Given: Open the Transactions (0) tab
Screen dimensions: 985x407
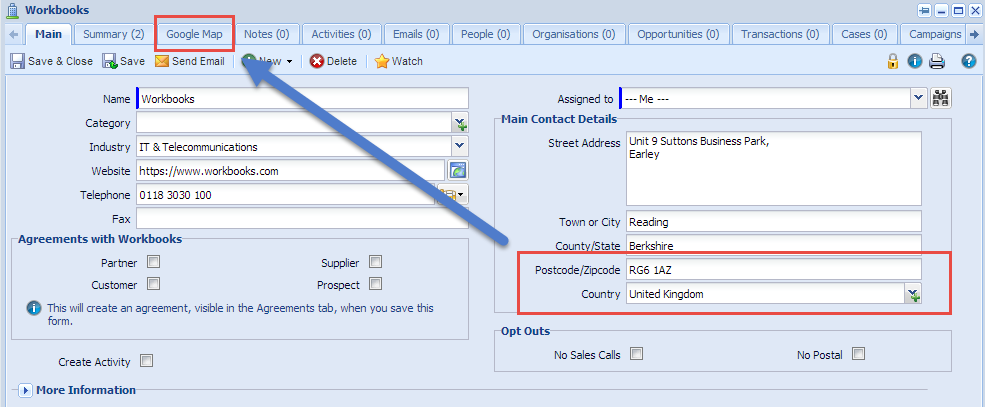Looking at the screenshot, I should coord(780,35).
